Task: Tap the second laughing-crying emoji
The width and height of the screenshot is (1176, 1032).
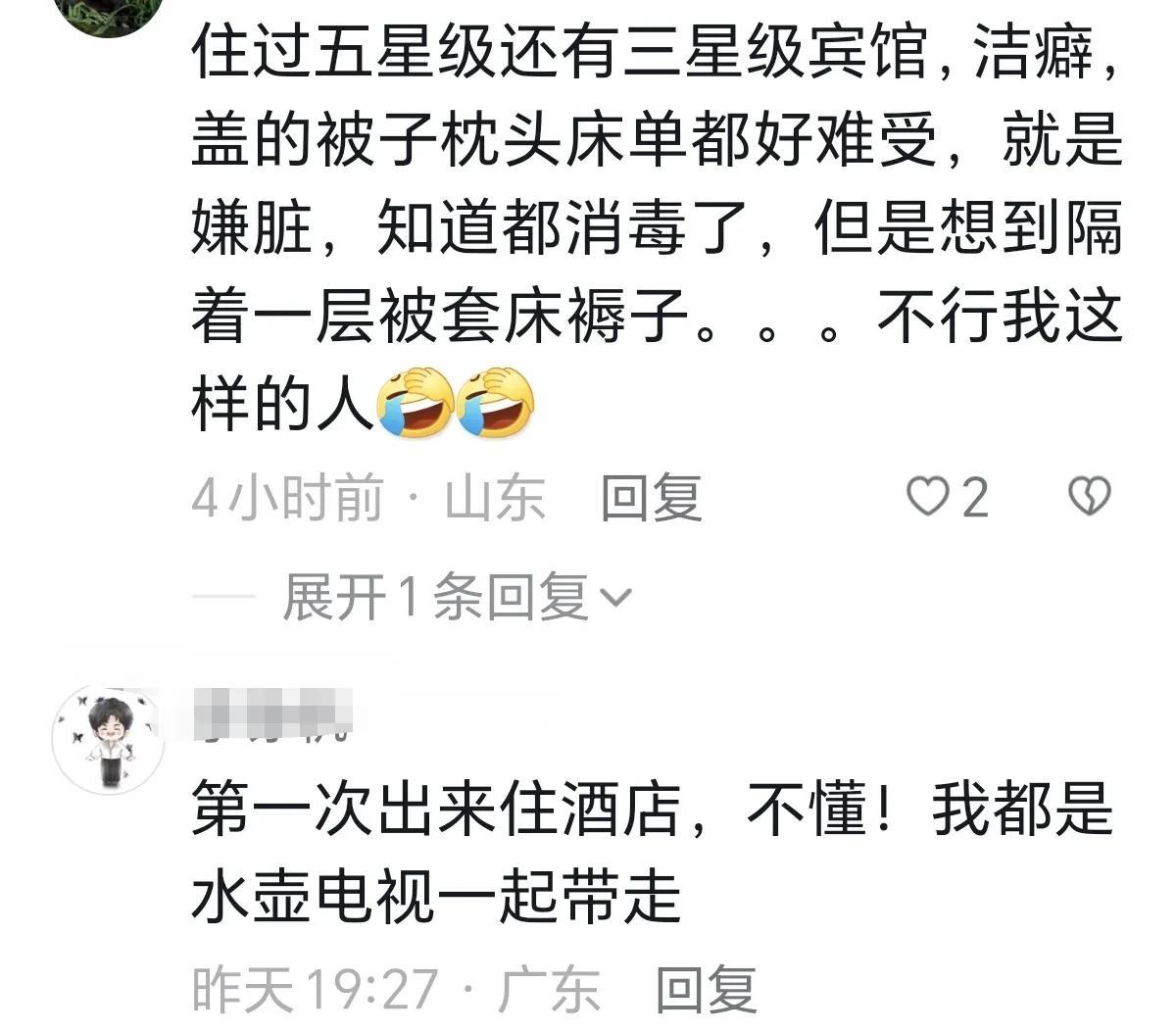Action: [x=496, y=402]
